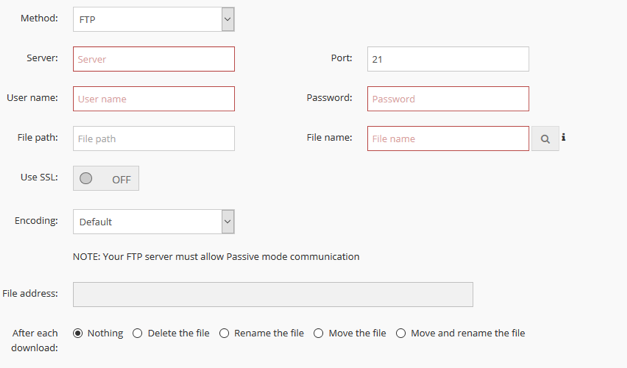Choose Move and rename the file
This screenshot has height=368, width=627.
coord(401,333)
